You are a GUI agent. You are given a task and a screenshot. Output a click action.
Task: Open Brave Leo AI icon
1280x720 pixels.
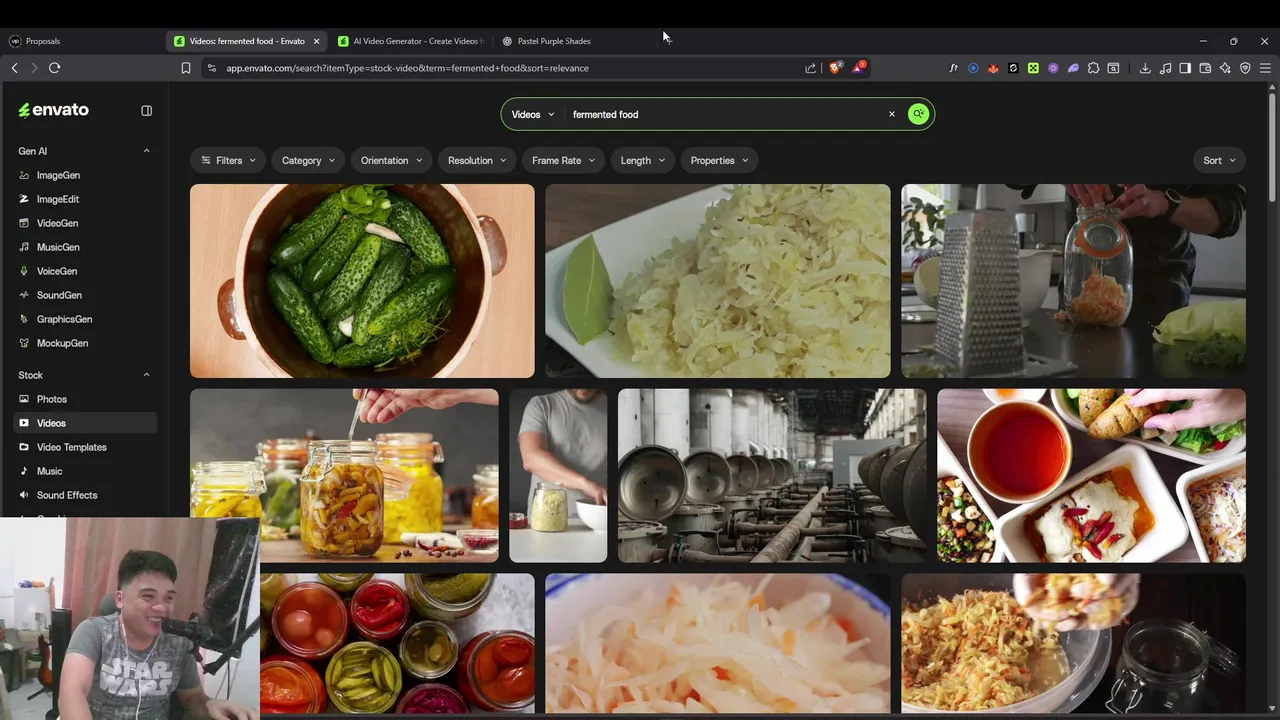(x=1225, y=68)
